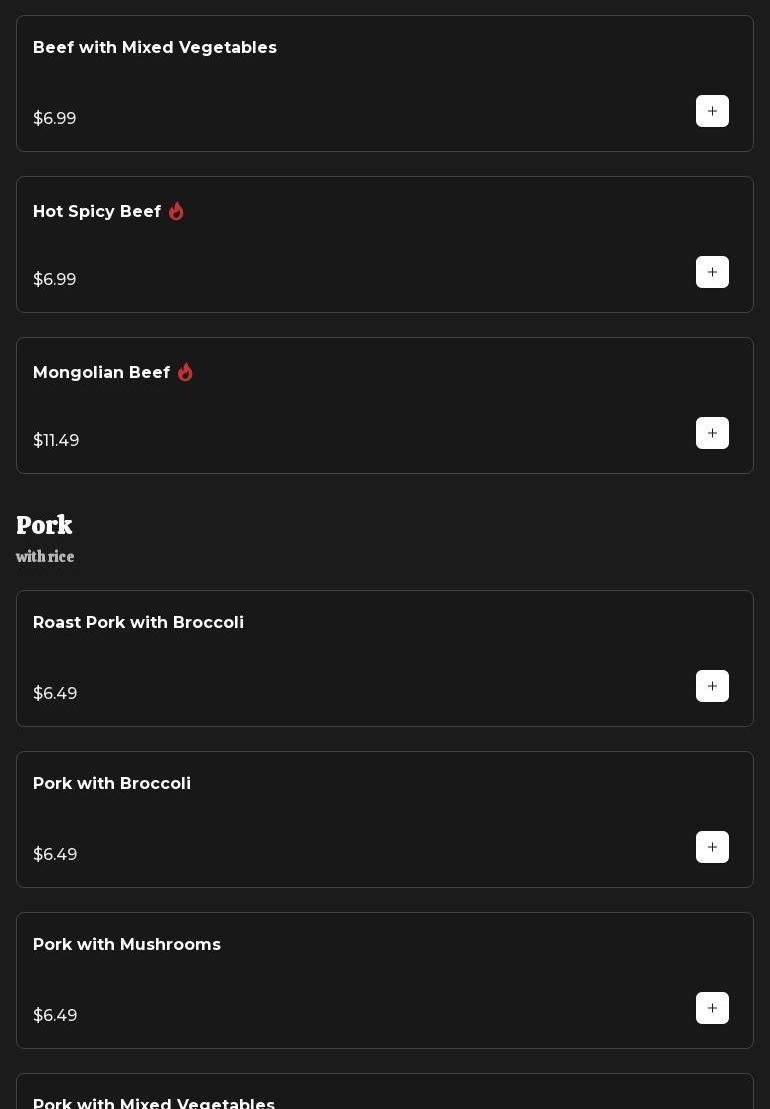This screenshot has height=1109, width=770.
Task: Click flame icon next to Mongolian Beef
Action: [185, 372]
